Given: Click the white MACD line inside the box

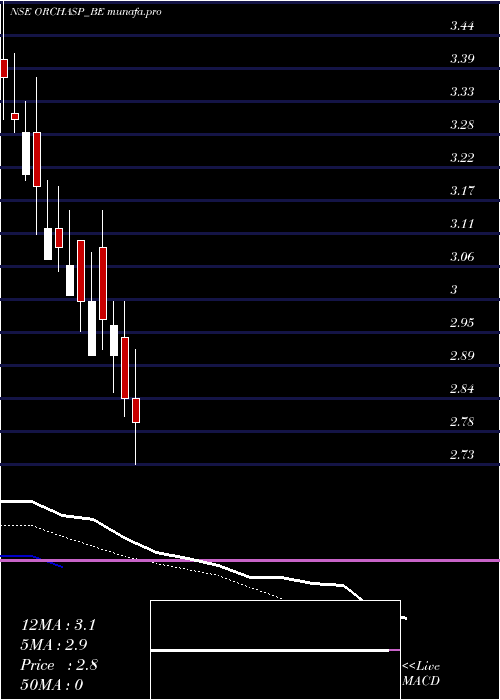Looking at the screenshot, I should (x=270, y=650).
